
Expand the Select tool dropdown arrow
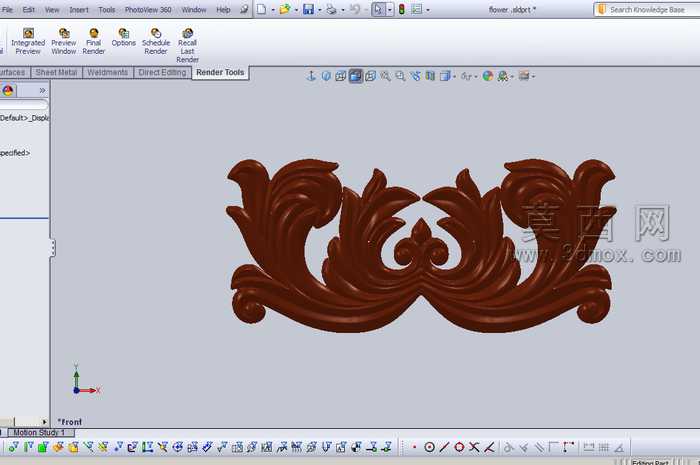(x=389, y=9)
